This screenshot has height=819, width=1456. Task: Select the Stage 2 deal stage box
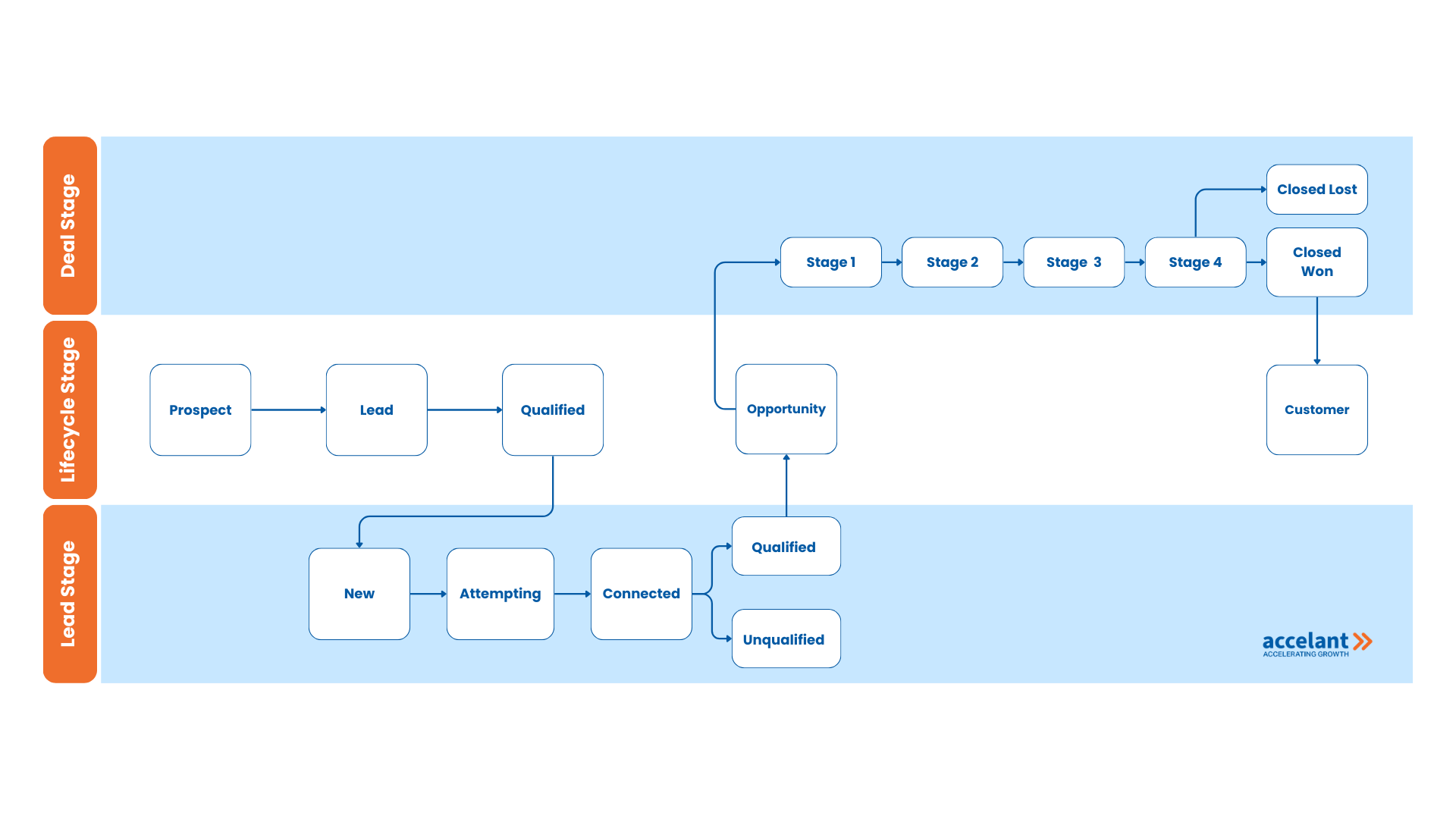[x=951, y=261]
